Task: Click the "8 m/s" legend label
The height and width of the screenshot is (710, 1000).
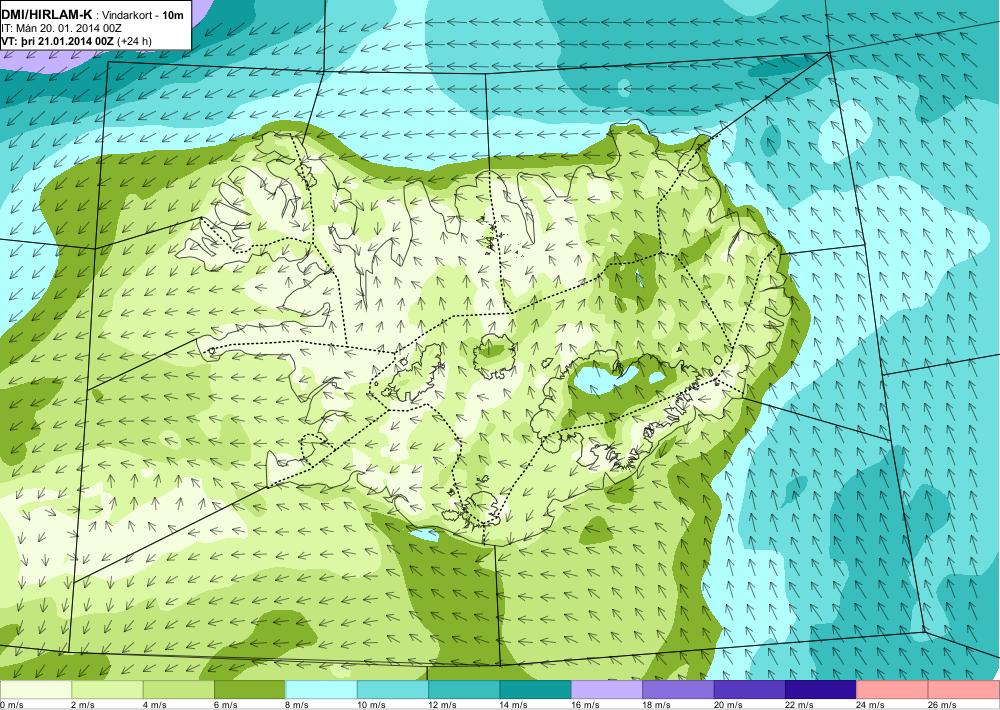Action: pyautogui.click(x=297, y=705)
